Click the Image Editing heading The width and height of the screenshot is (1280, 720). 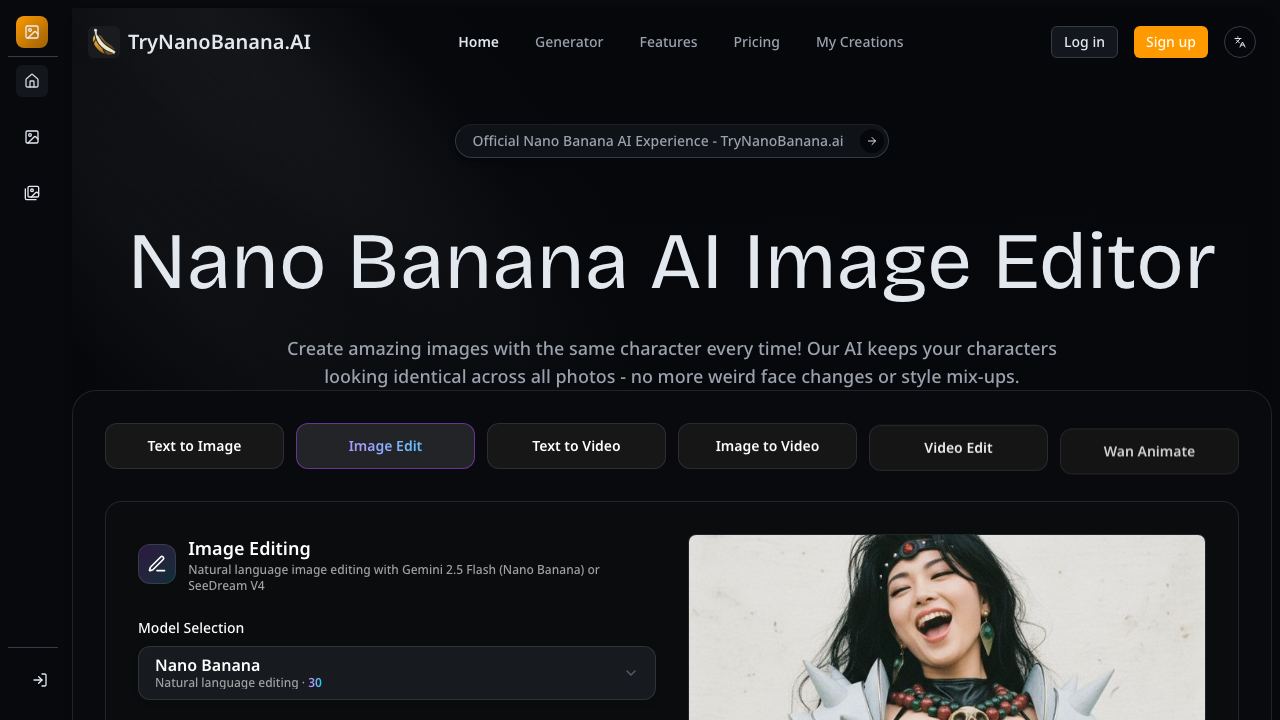249,548
